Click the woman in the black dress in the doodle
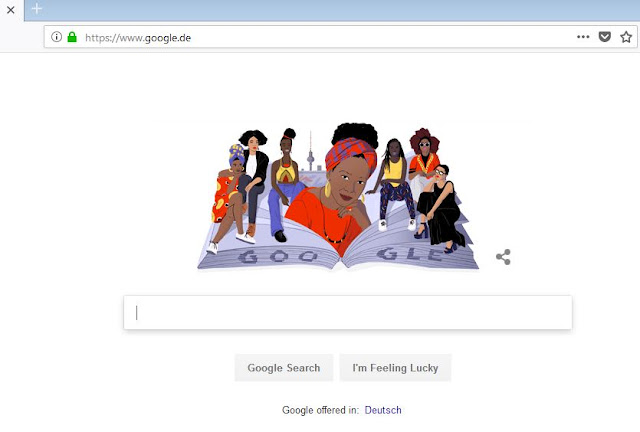This screenshot has height=432, width=640. tap(440, 208)
